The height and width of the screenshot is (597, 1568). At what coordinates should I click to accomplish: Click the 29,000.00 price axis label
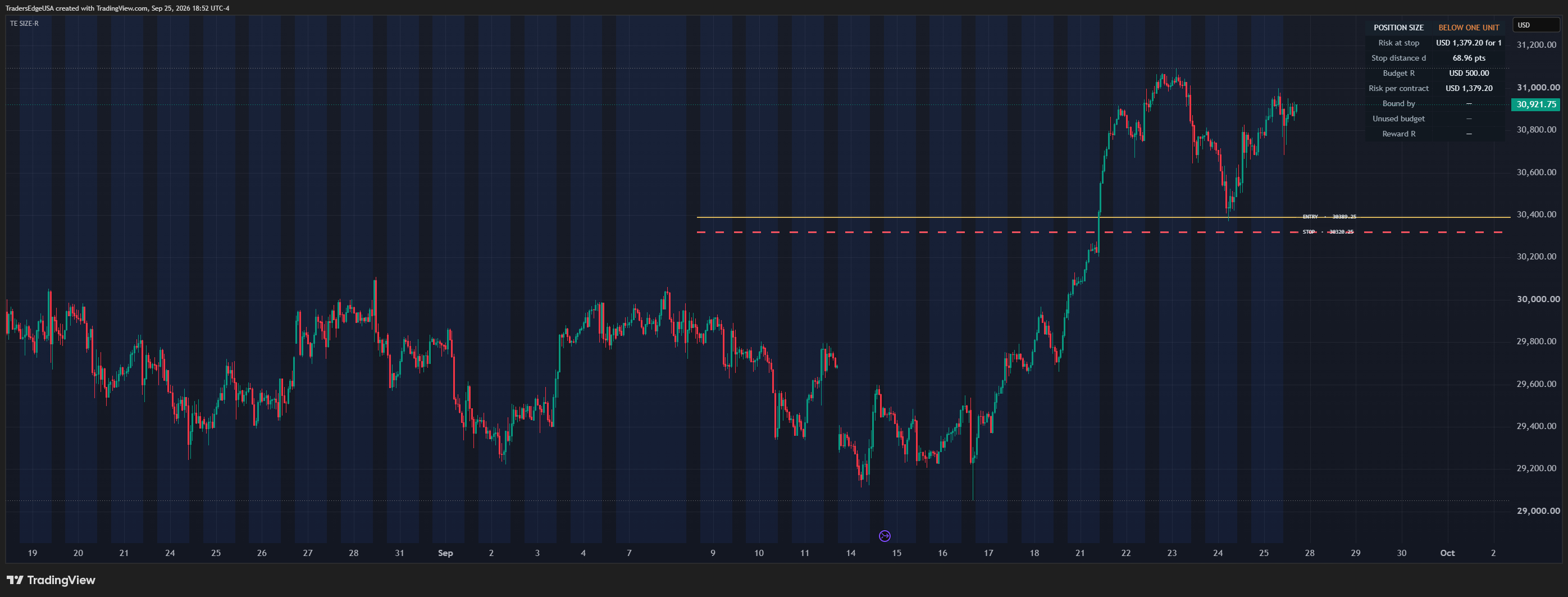tap(1538, 511)
